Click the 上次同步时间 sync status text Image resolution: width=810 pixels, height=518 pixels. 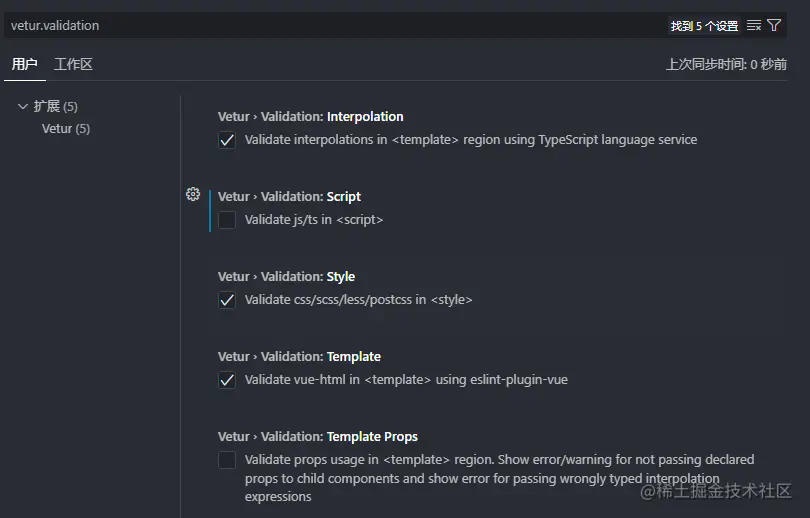[x=726, y=64]
